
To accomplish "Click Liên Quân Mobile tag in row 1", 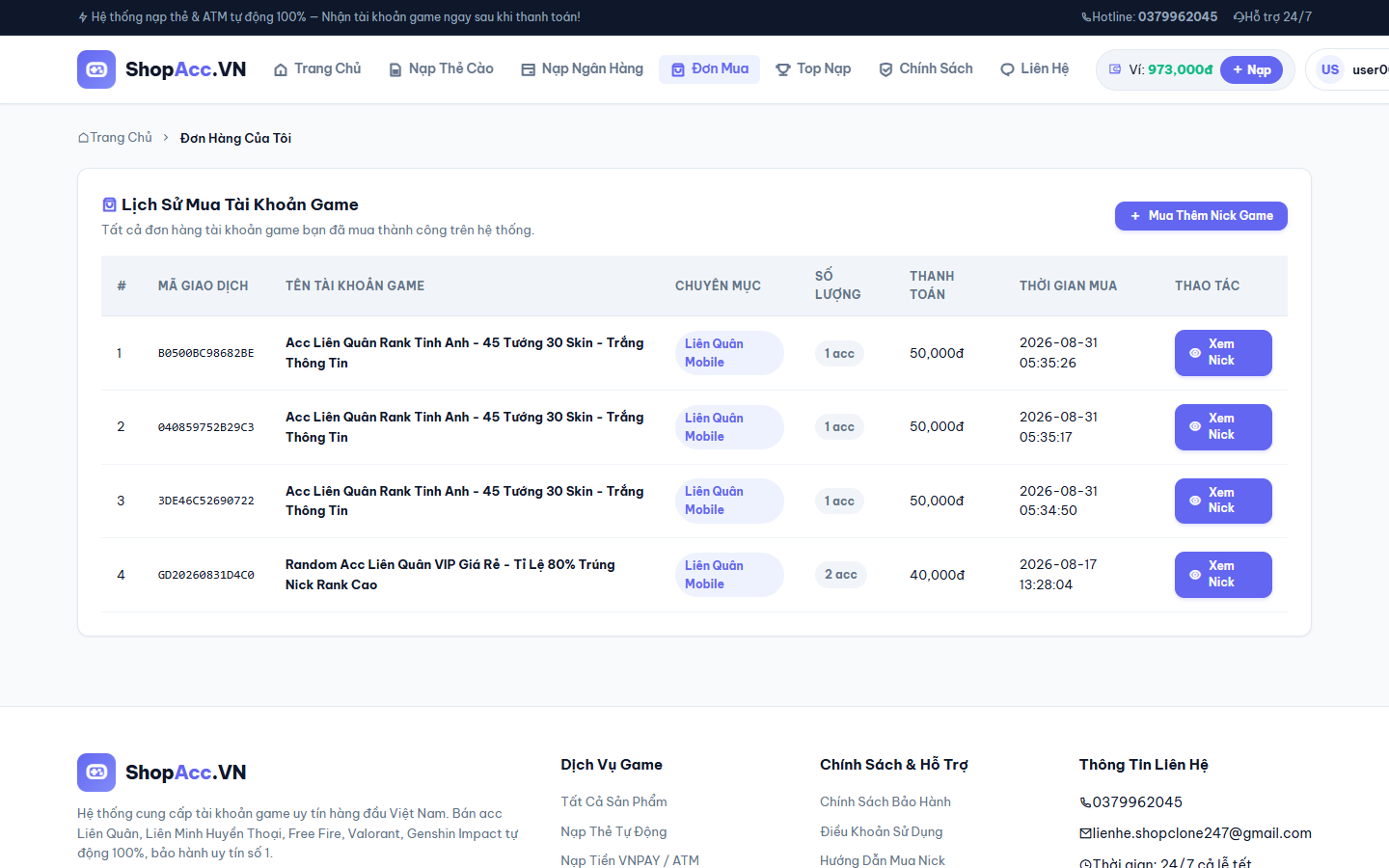I will 729,353.
